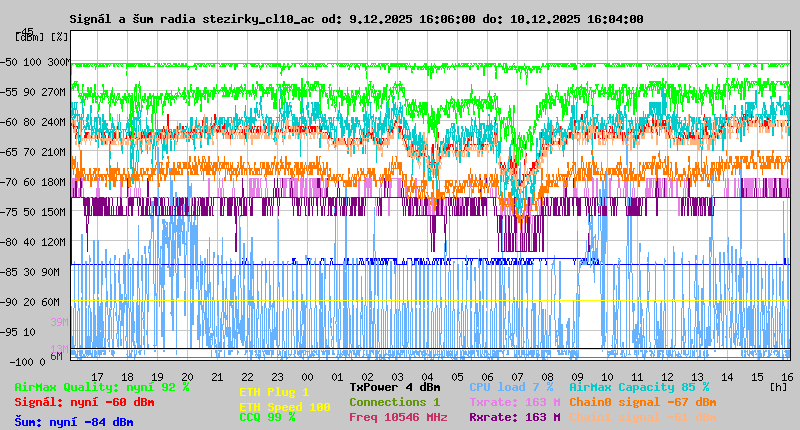The width and height of the screenshot is (800, 430).
Task: Select the CPU load 7 % legend entry
Action: [x=511, y=387]
